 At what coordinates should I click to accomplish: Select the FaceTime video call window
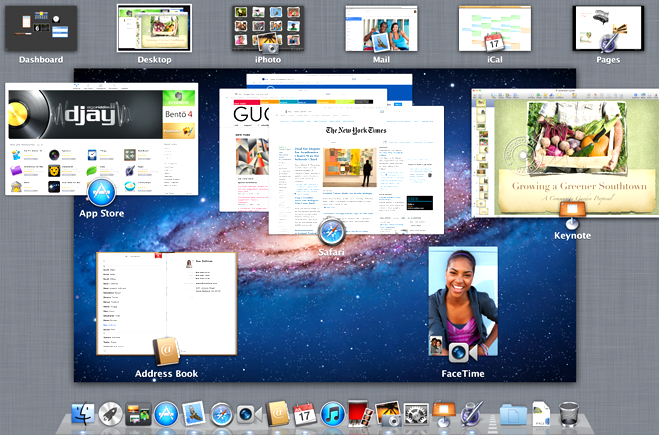coord(463,301)
